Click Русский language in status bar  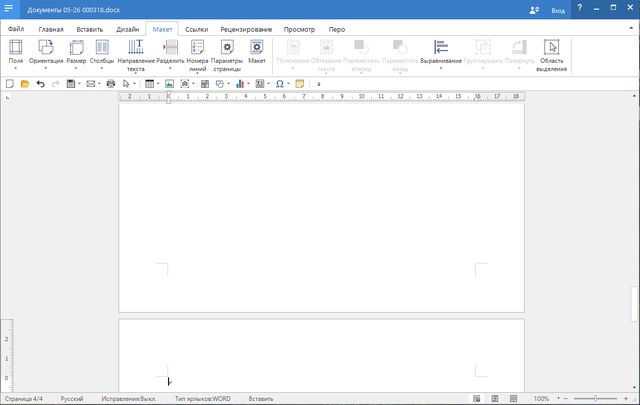point(72,398)
